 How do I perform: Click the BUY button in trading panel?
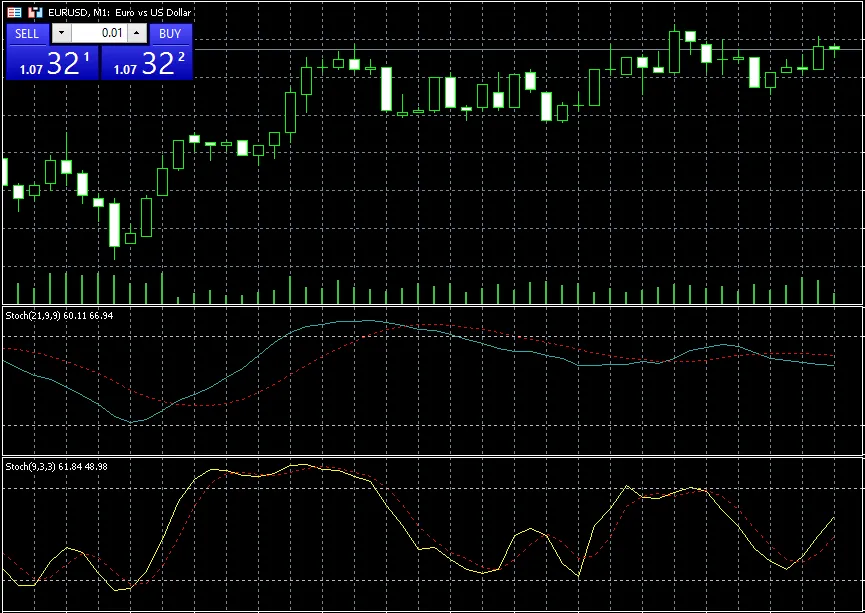click(170, 34)
